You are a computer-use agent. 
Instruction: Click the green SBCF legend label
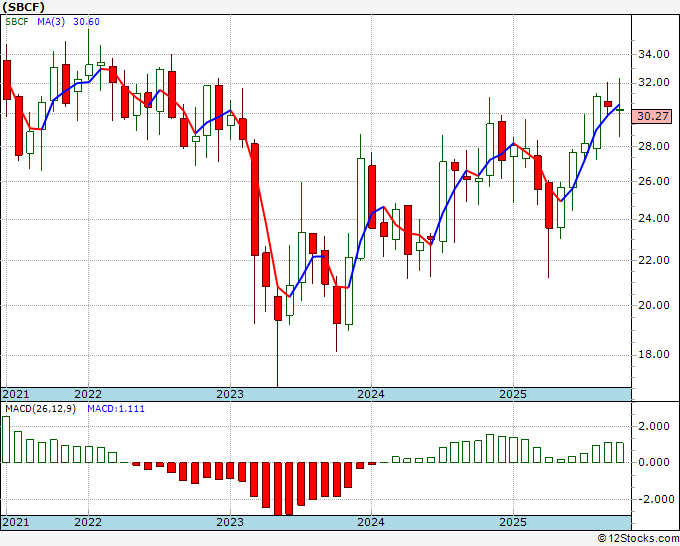pyautogui.click(x=17, y=22)
